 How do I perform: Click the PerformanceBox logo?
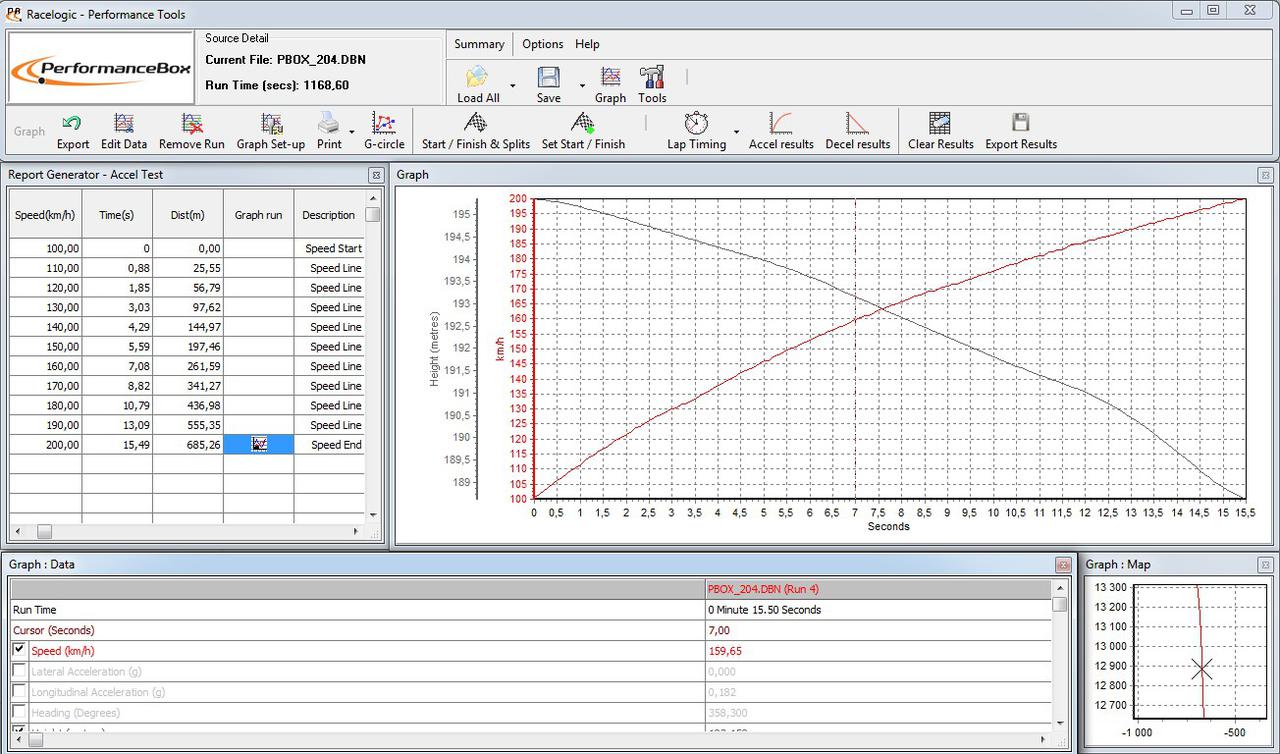click(x=101, y=67)
